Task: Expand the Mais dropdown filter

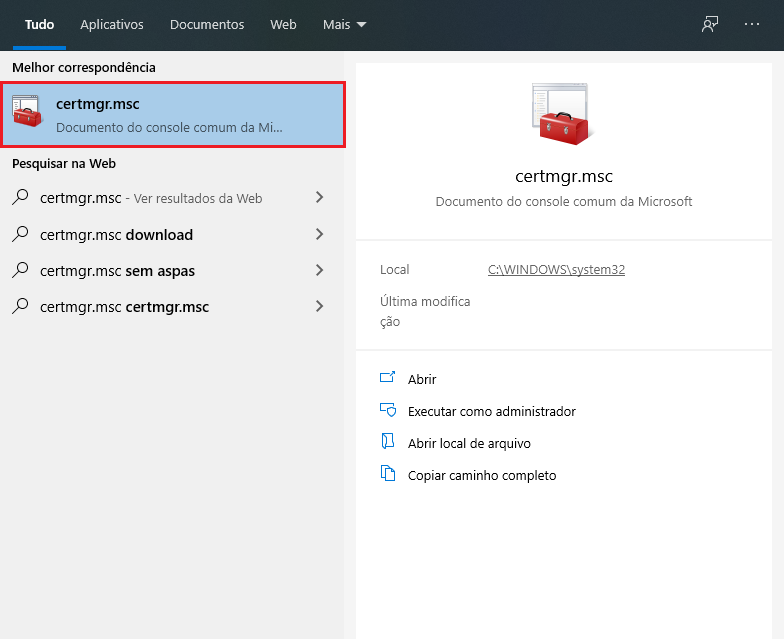Action: coord(344,24)
